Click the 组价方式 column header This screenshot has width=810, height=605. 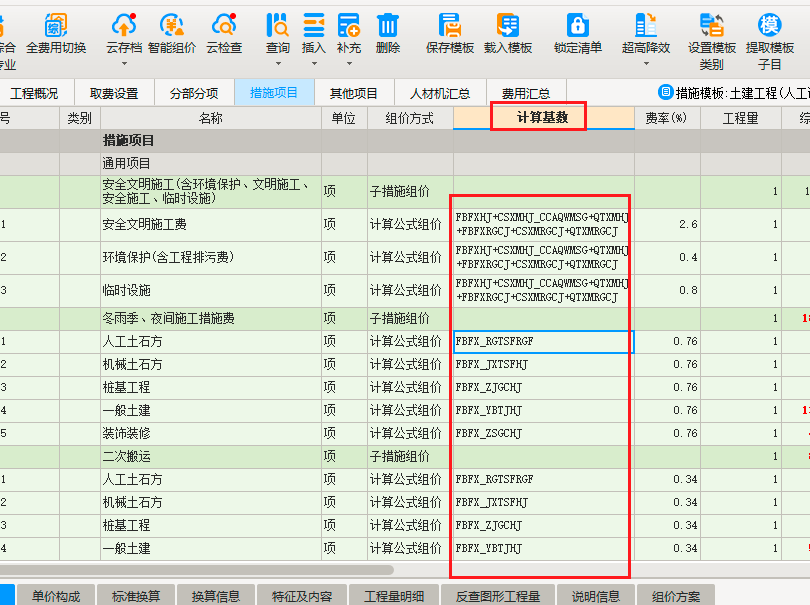coord(410,118)
